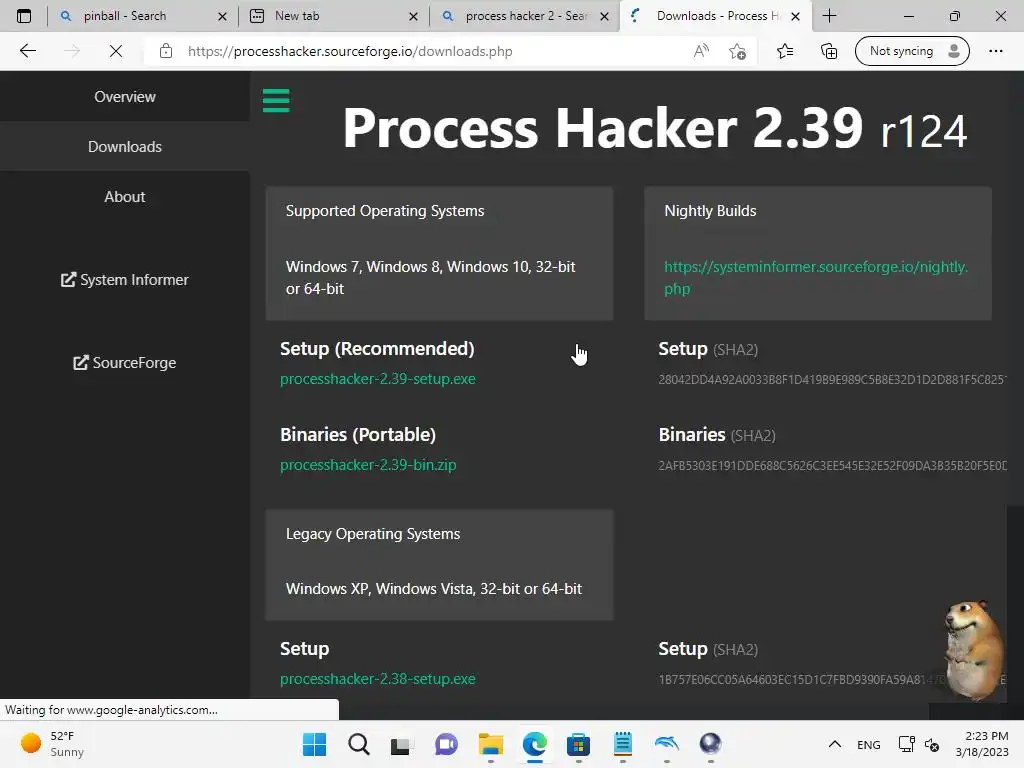Click the Process Hacker 2.39 heading
This screenshot has width=1024, height=768.
(654, 128)
